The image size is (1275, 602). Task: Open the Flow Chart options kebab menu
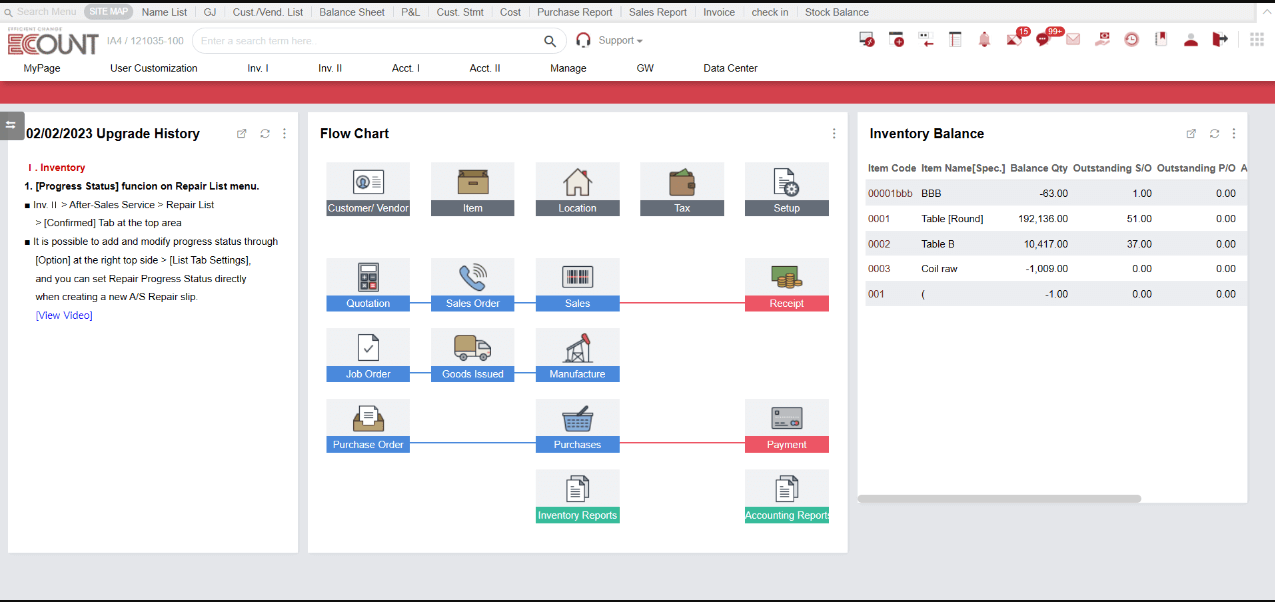pyautogui.click(x=834, y=133)
